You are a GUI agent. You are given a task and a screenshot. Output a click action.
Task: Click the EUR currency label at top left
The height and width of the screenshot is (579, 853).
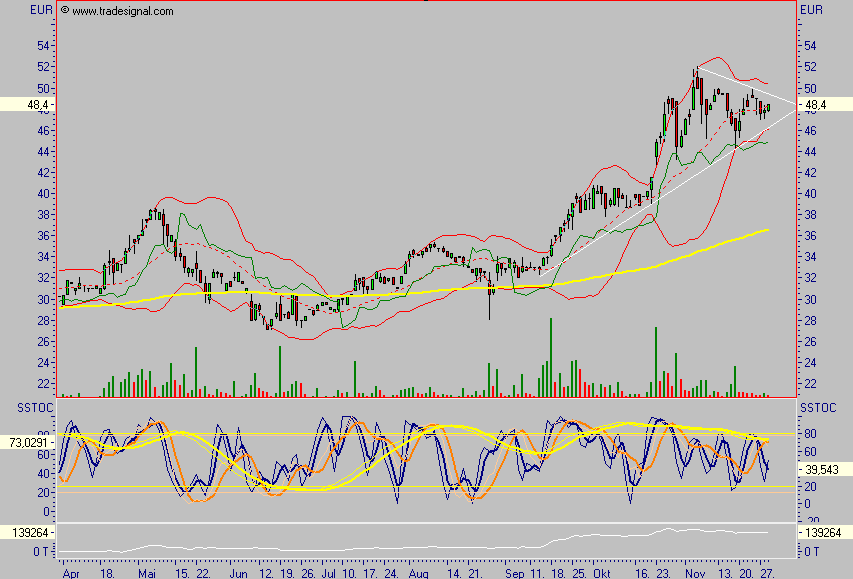[41, 10]
